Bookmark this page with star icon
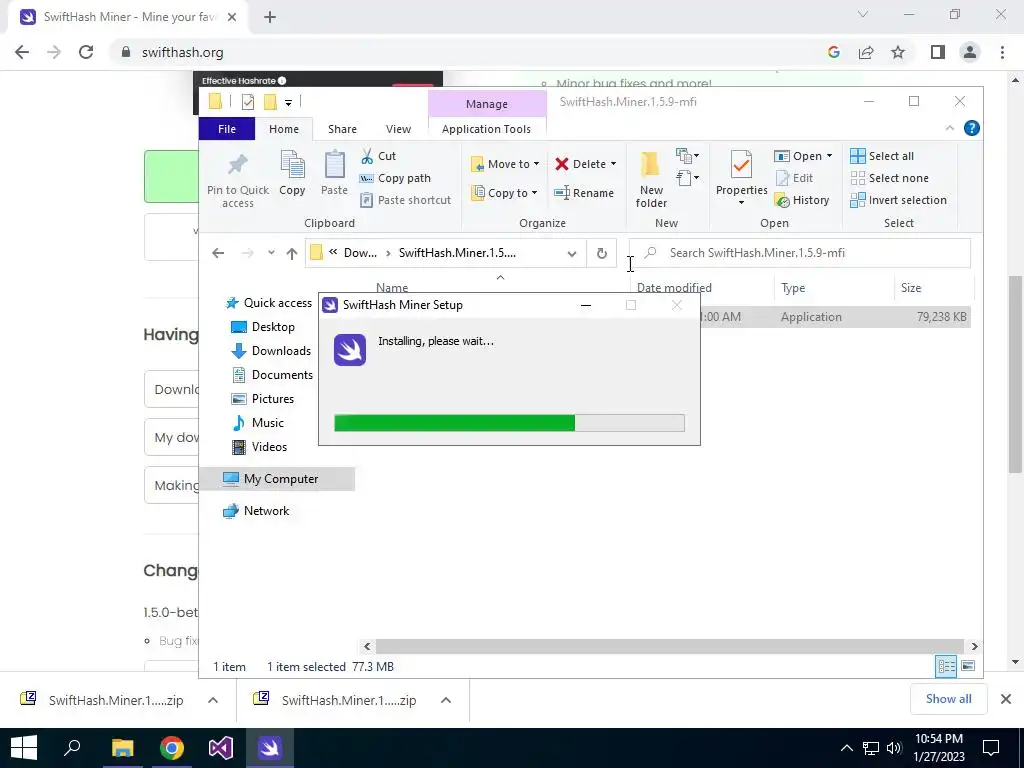Screen dimensions: 1024x768 coord(898,52)
